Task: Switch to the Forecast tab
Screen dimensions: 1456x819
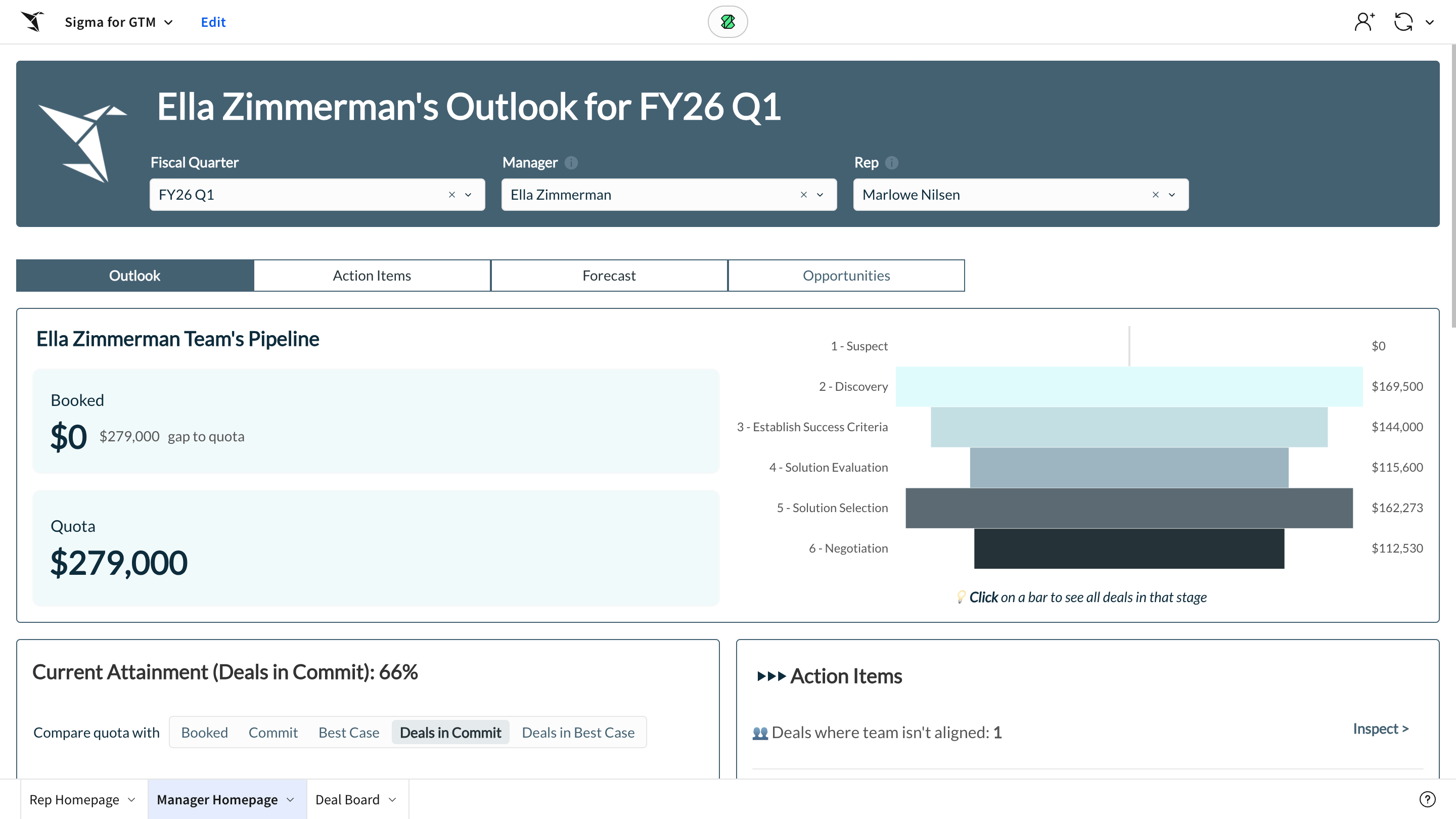Action: (609, 276)
